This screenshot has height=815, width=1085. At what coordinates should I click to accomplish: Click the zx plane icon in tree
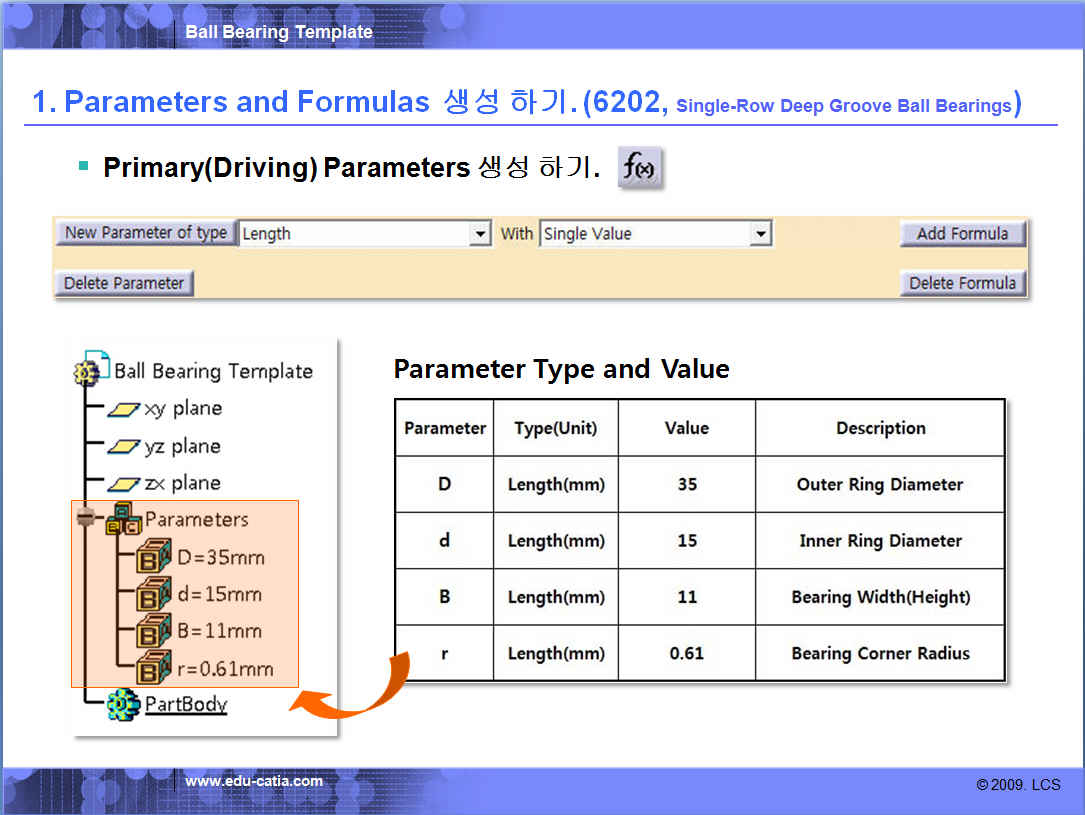point(124,484)
